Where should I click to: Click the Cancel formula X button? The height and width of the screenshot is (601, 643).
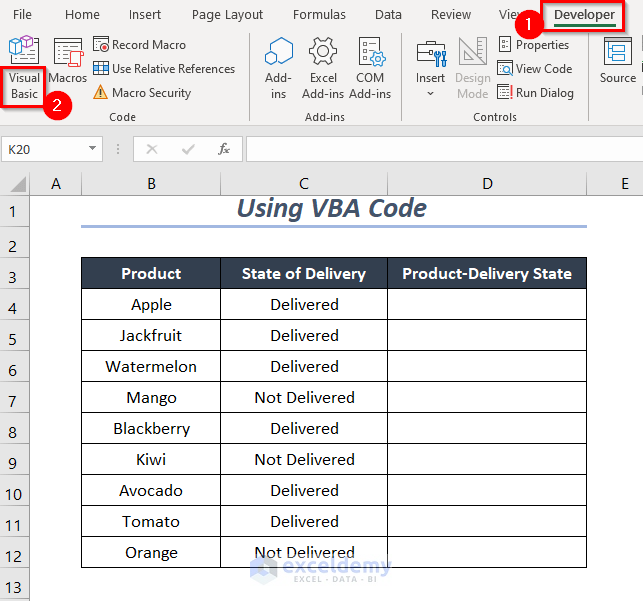(152, 149)
